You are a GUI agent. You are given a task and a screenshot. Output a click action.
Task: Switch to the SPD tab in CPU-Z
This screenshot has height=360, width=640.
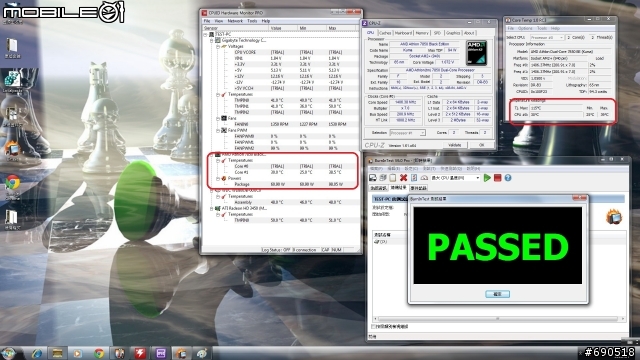click(437, 33)
